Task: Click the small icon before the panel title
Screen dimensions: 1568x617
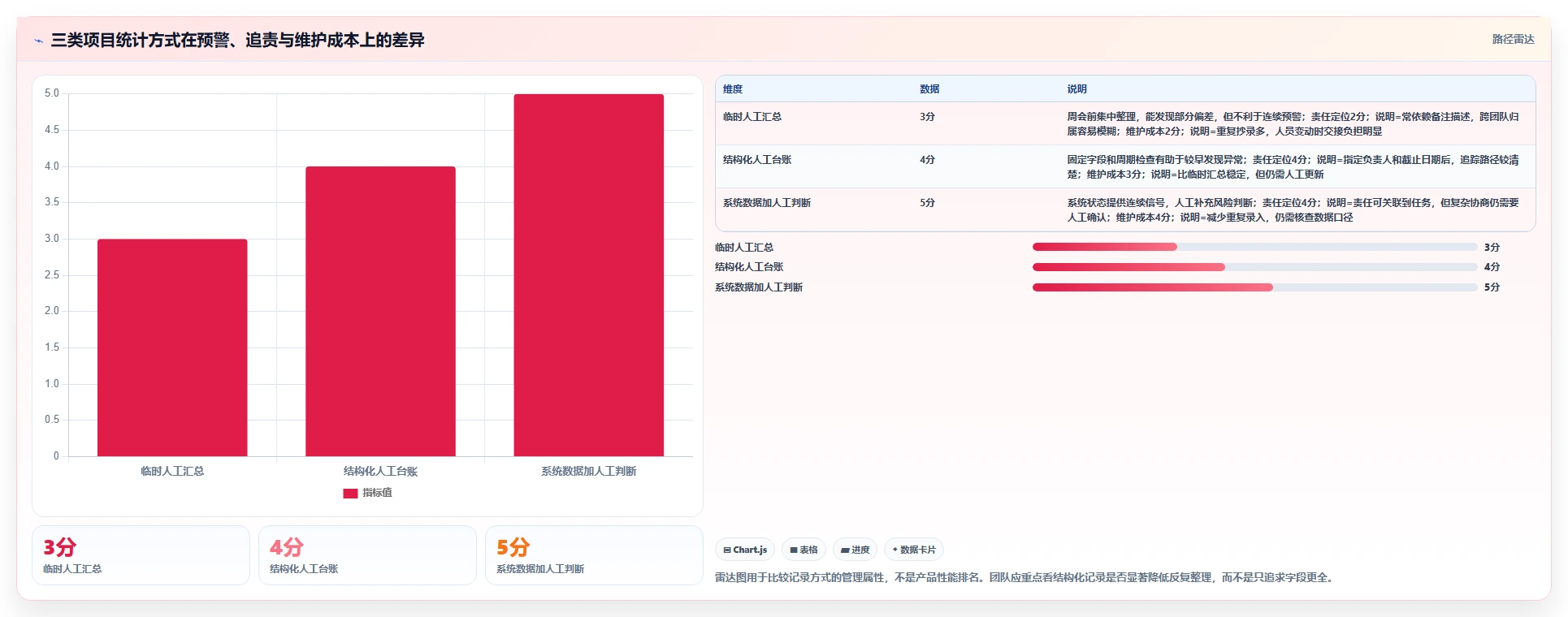Action: 38,41
